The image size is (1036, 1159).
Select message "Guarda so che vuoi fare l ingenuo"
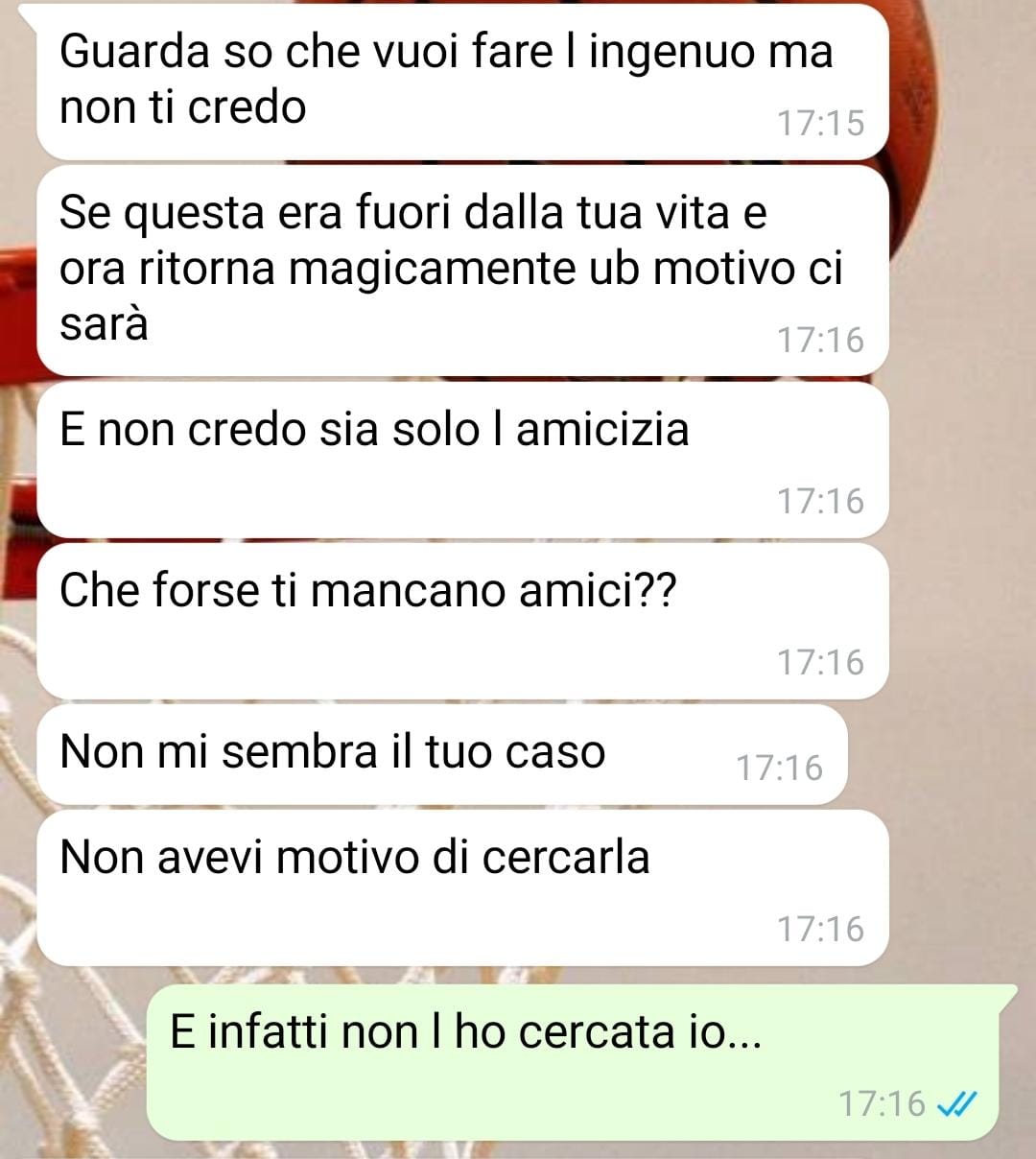pos(462,81)
